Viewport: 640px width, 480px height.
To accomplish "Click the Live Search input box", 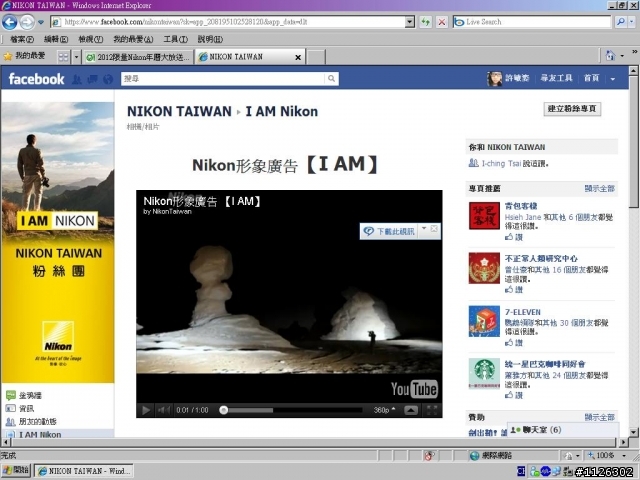I will tap(532, 22).
